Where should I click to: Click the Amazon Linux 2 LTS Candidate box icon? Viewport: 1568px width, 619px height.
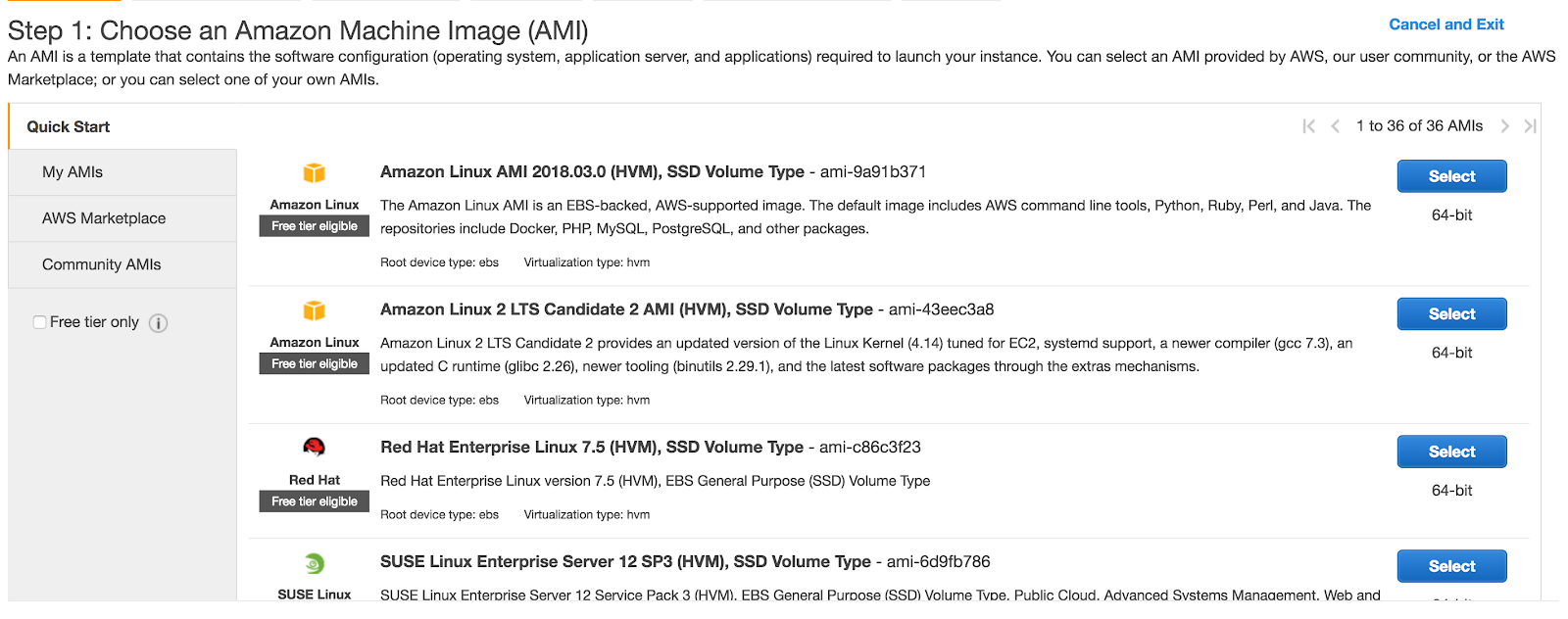coord(314,311)
